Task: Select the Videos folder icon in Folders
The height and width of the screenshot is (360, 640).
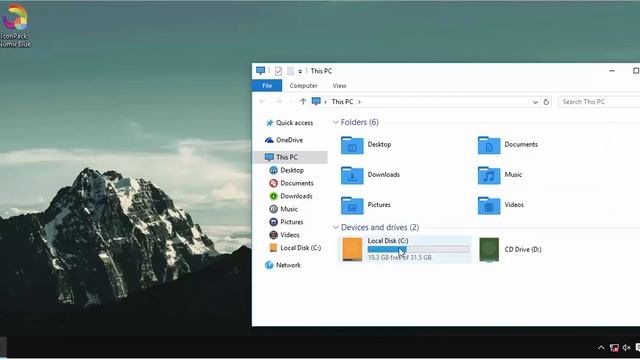Action: point(489,205)
